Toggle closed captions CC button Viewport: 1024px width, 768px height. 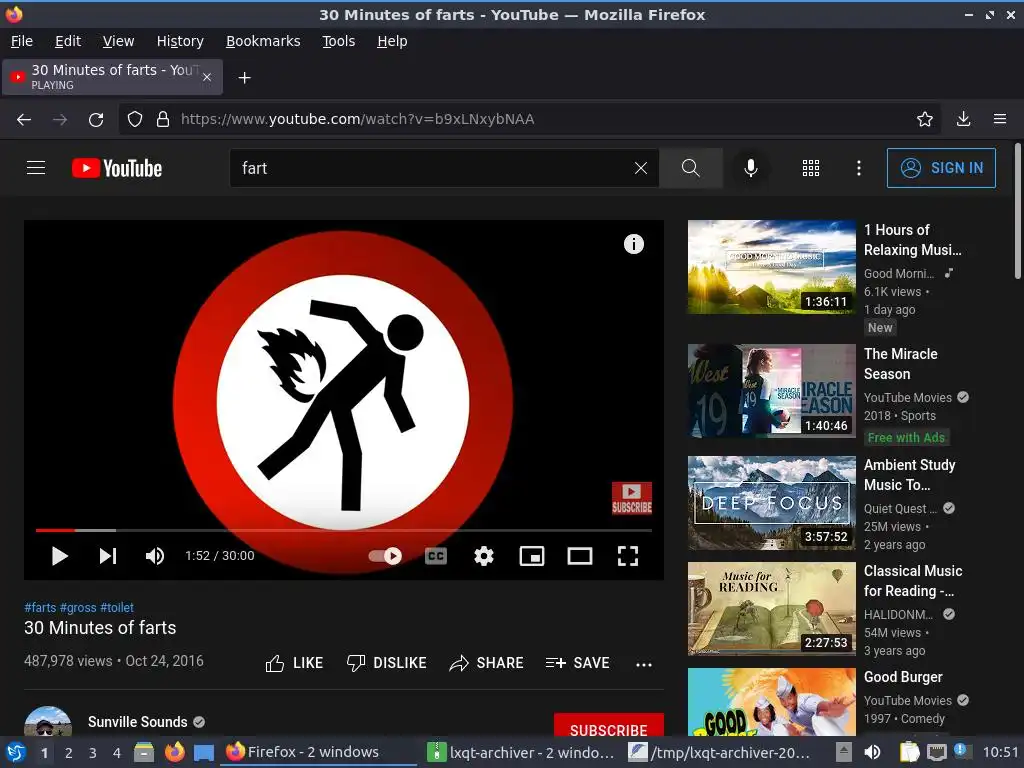[x=436, y=556]
